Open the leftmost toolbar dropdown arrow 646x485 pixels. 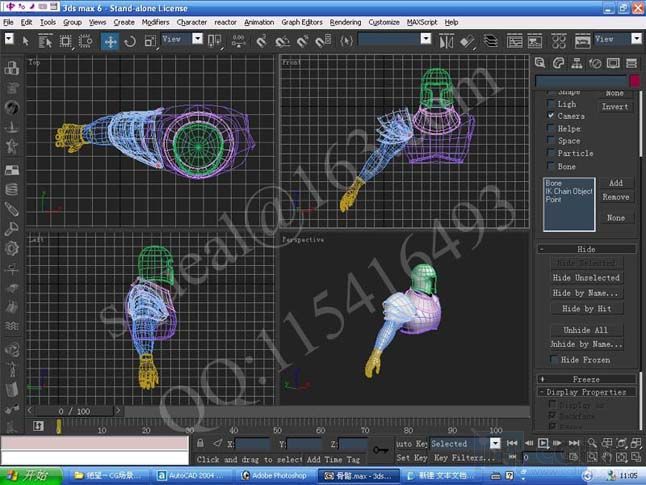point(9,39)
